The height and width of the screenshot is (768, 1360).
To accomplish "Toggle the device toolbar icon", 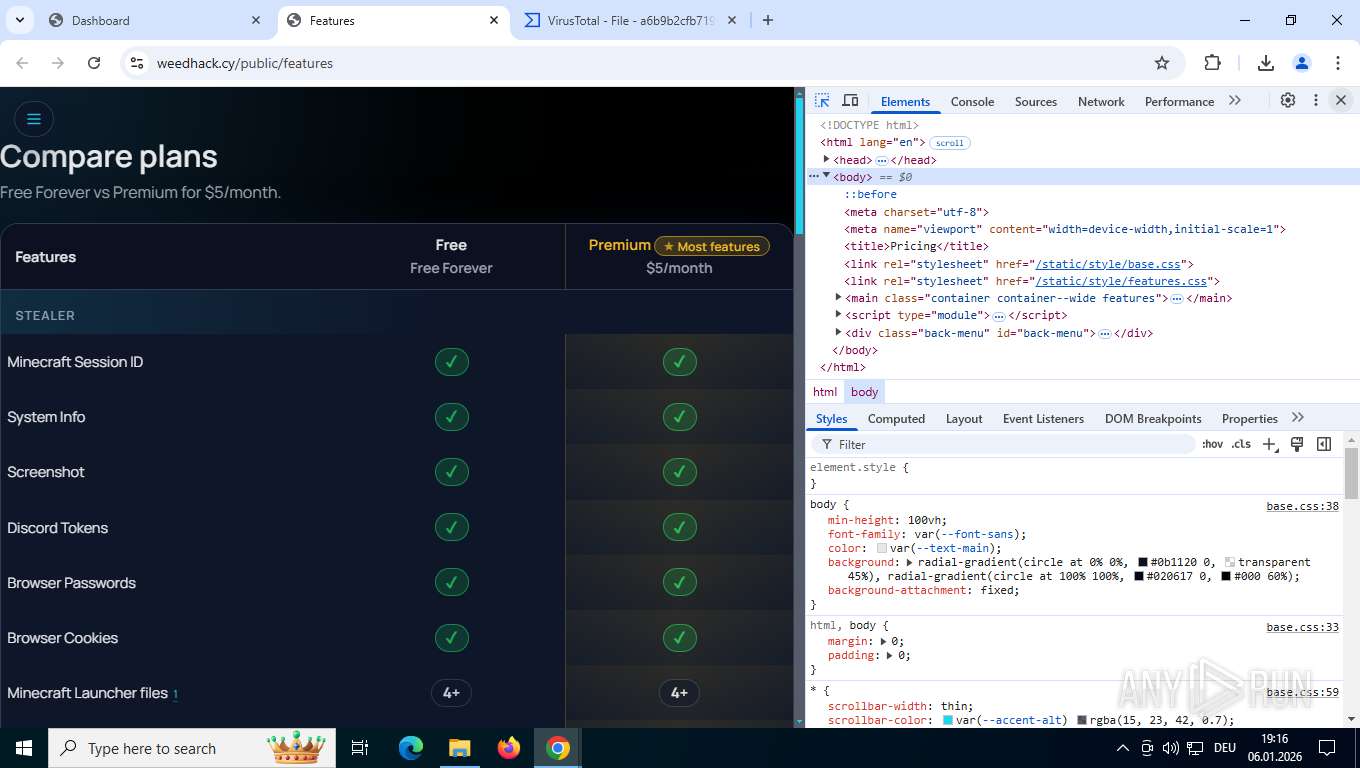I will tap(850, 101).
